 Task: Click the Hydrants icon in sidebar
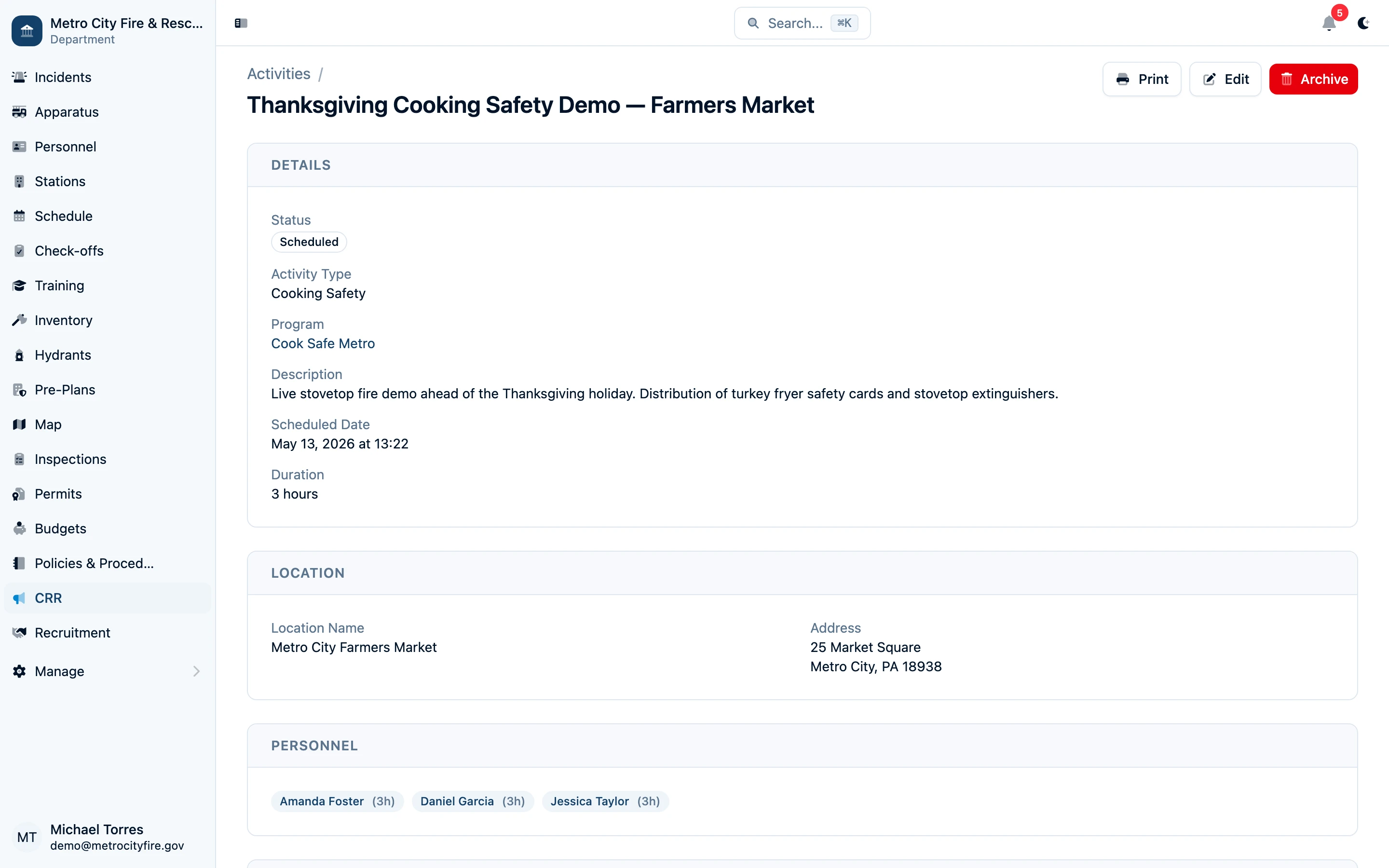[19, 355]
